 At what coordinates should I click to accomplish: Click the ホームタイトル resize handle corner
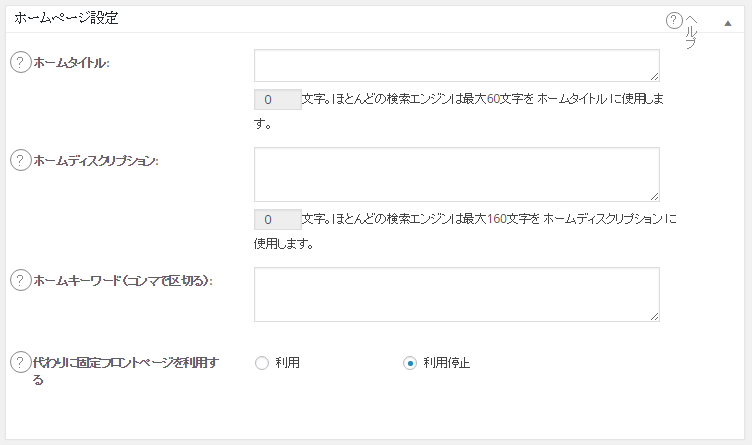point(655,77)
